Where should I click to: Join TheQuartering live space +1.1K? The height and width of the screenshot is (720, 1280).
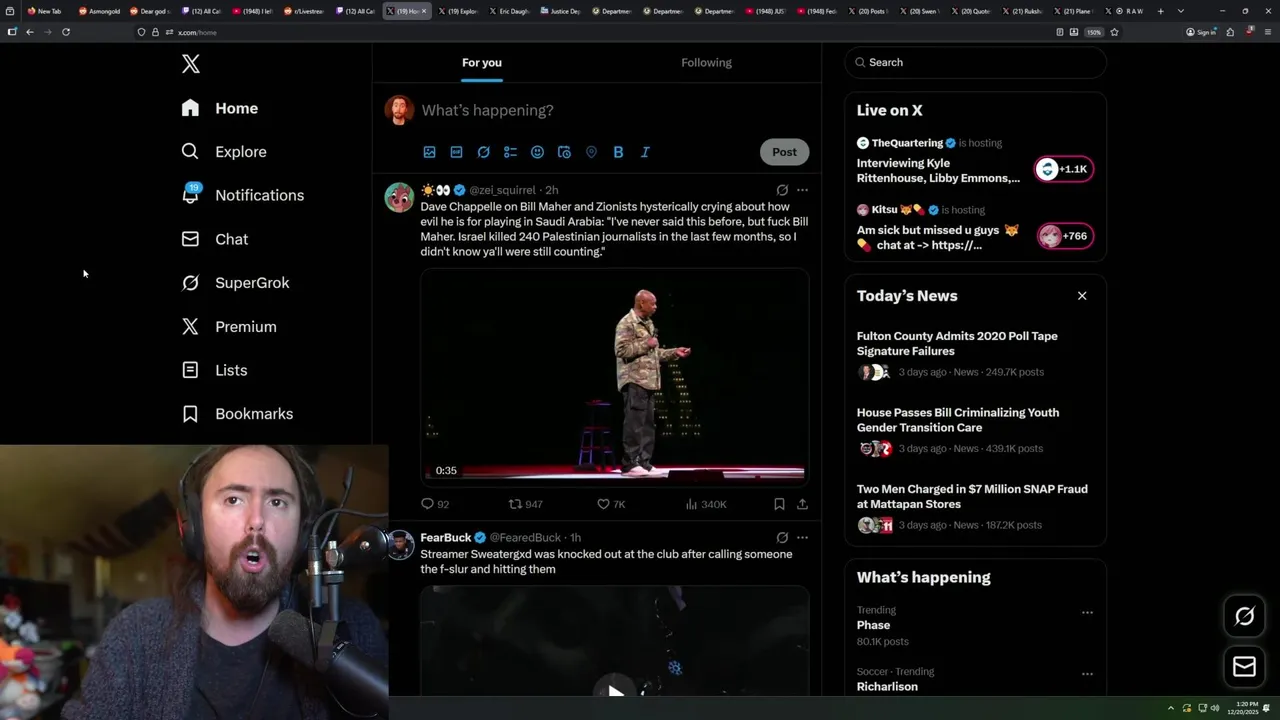[x=1064, y=169]
